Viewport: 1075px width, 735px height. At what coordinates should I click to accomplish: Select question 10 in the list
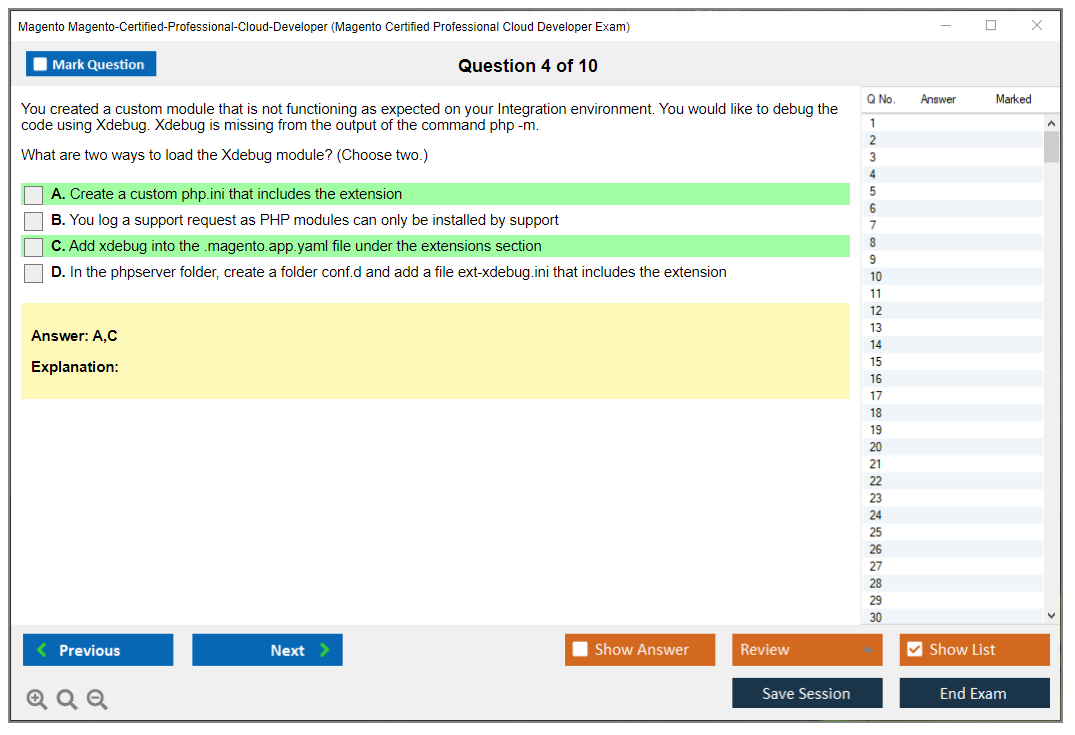[x=876, y=277]
